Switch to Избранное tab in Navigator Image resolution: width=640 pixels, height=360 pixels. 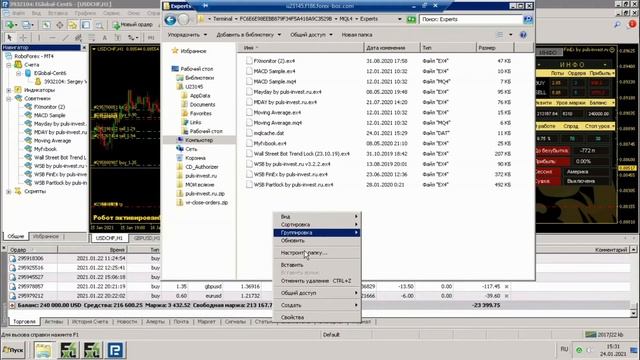pos(46,236)
